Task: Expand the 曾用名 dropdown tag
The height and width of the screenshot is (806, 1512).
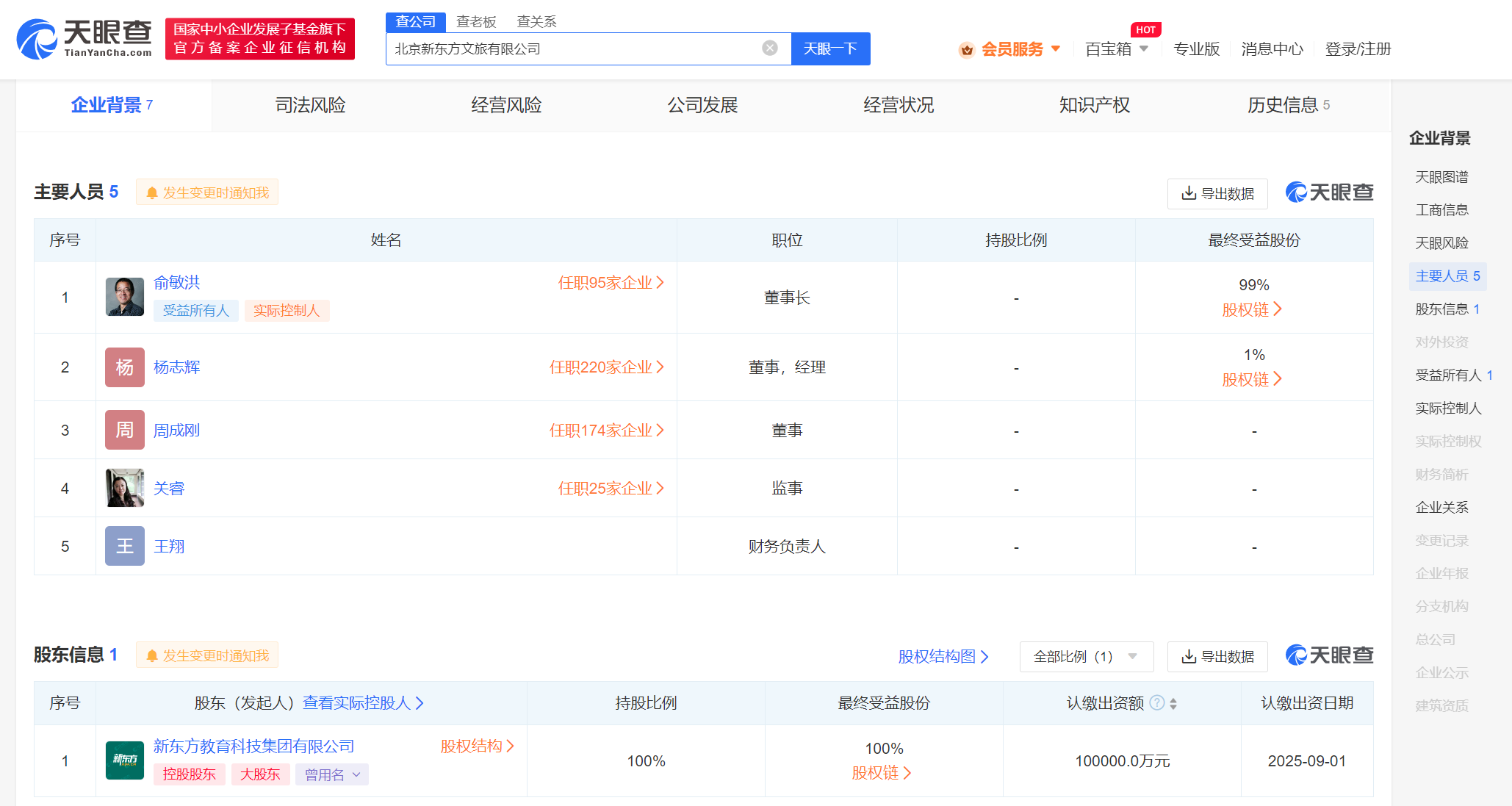Action: [x=332, y=774]
